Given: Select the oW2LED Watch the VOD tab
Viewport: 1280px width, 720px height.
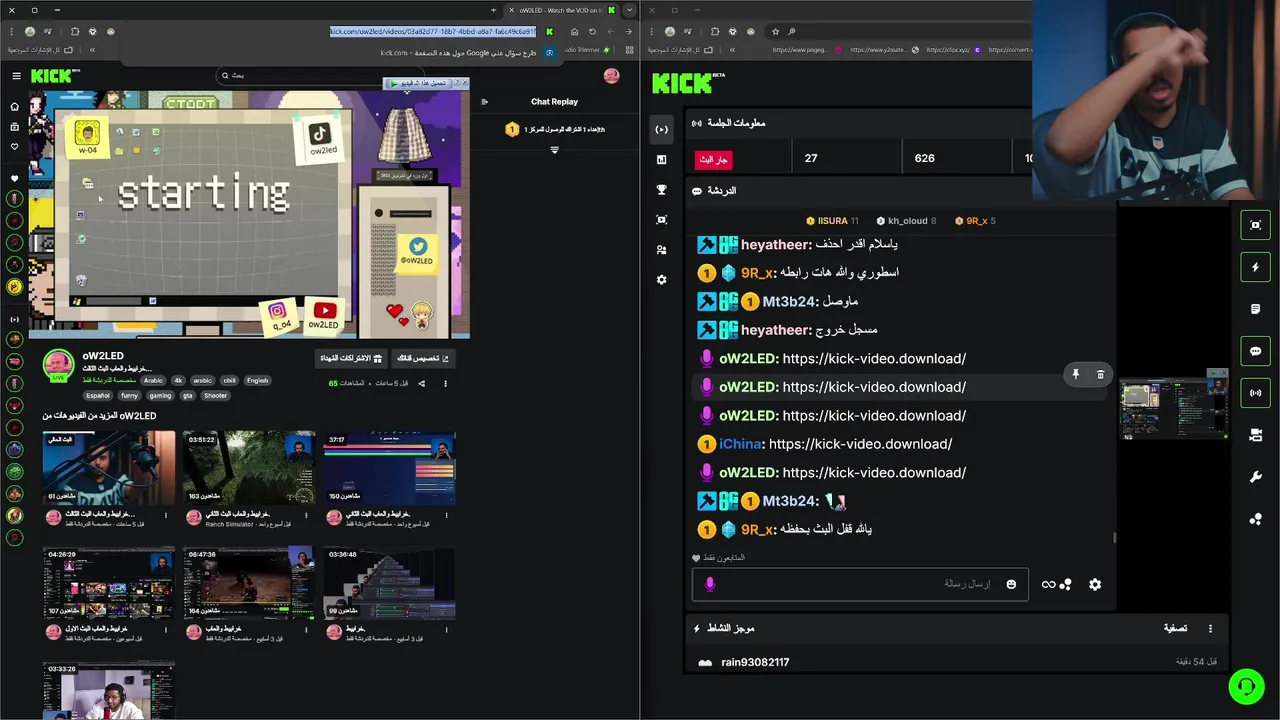Looking at the screenshot, I should click(x=562, y=10).
